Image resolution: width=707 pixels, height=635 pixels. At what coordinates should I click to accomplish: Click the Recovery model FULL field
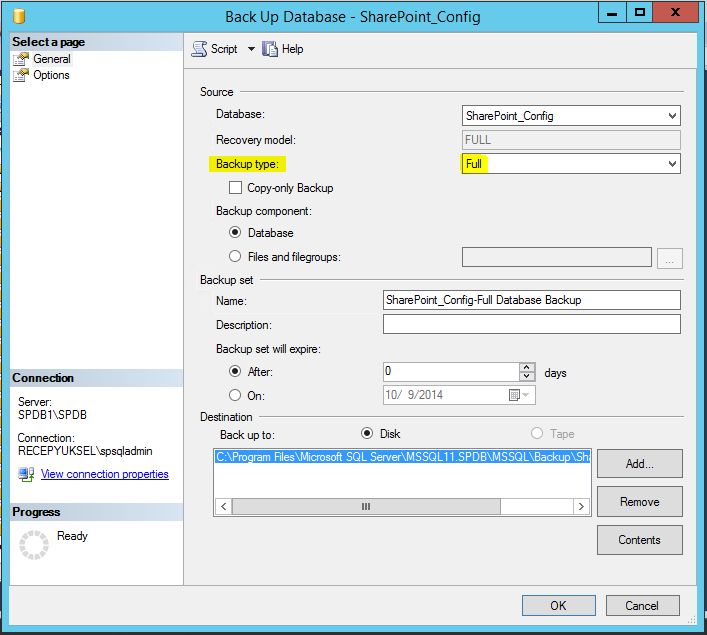point(571,140)
